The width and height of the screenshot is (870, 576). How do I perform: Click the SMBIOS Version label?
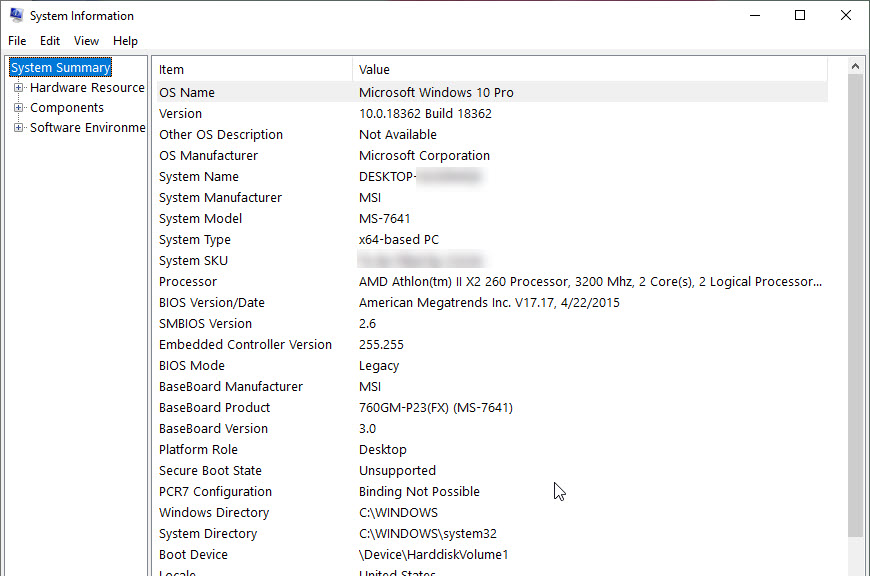205,324
